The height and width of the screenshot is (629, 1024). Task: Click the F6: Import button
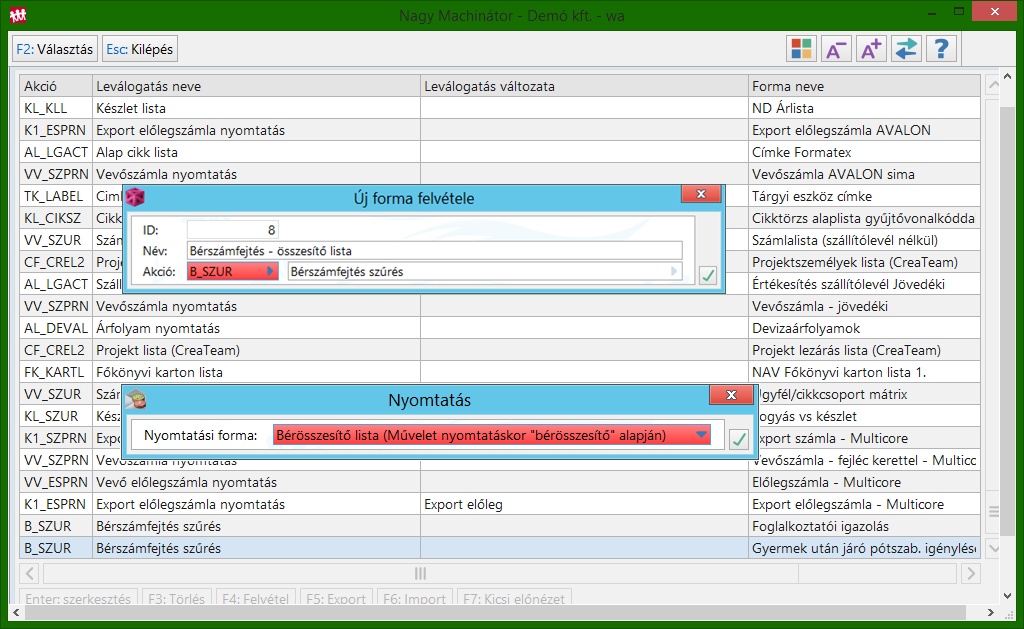[x=414, y=598]
